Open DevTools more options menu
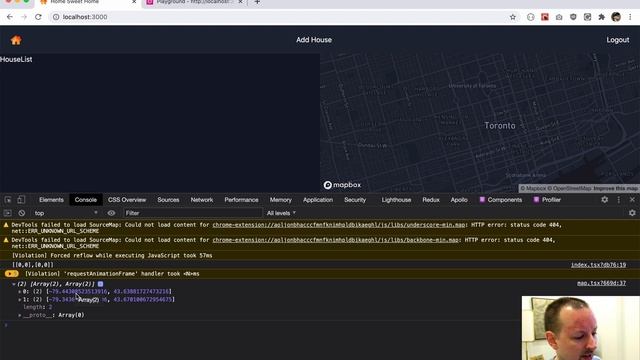Viewport: 640px width, 360px height. click(618, 200)
